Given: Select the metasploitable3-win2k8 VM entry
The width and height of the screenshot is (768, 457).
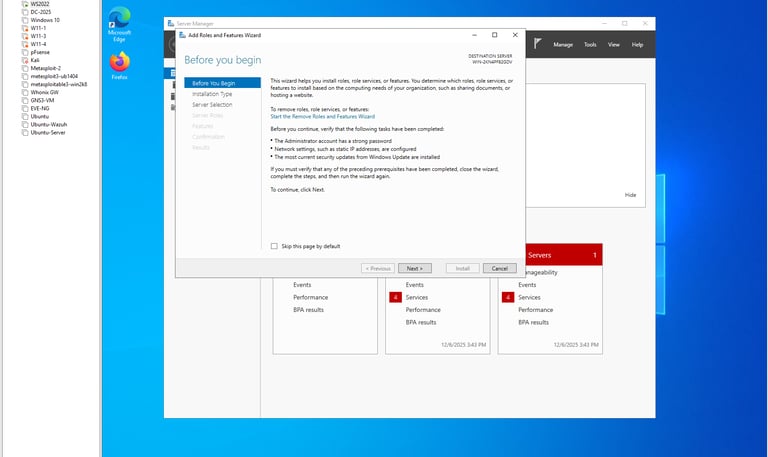Looking at the screenshot, I should coord(59,84).
